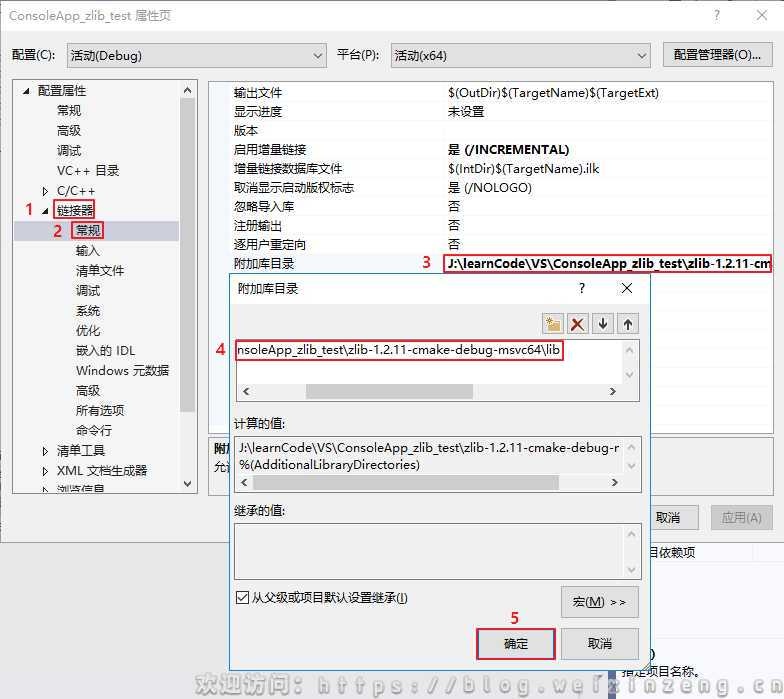Toggle 从父级或项目默认设置继承 checkbox
This screenshot has height=699, width=784.
coord(242,598)
